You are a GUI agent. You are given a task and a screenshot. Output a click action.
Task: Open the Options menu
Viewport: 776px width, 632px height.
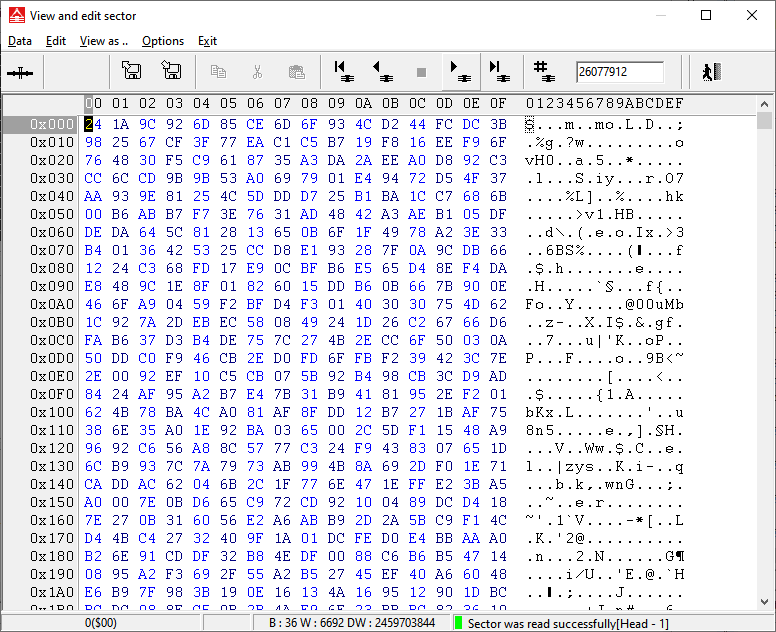click(163, 41)
